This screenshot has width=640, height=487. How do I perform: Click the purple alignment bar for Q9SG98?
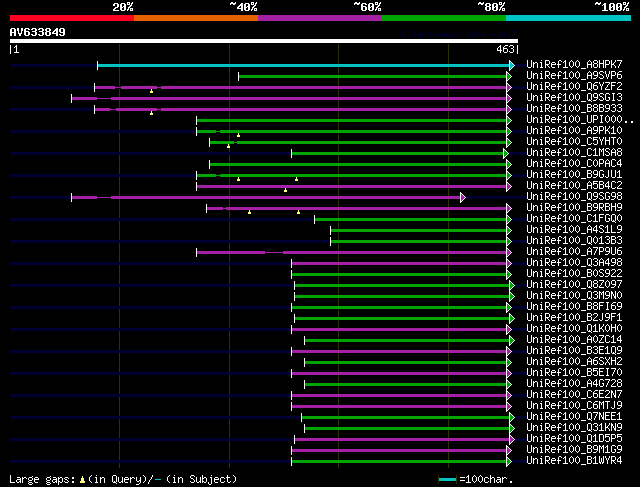pos(266,198)
